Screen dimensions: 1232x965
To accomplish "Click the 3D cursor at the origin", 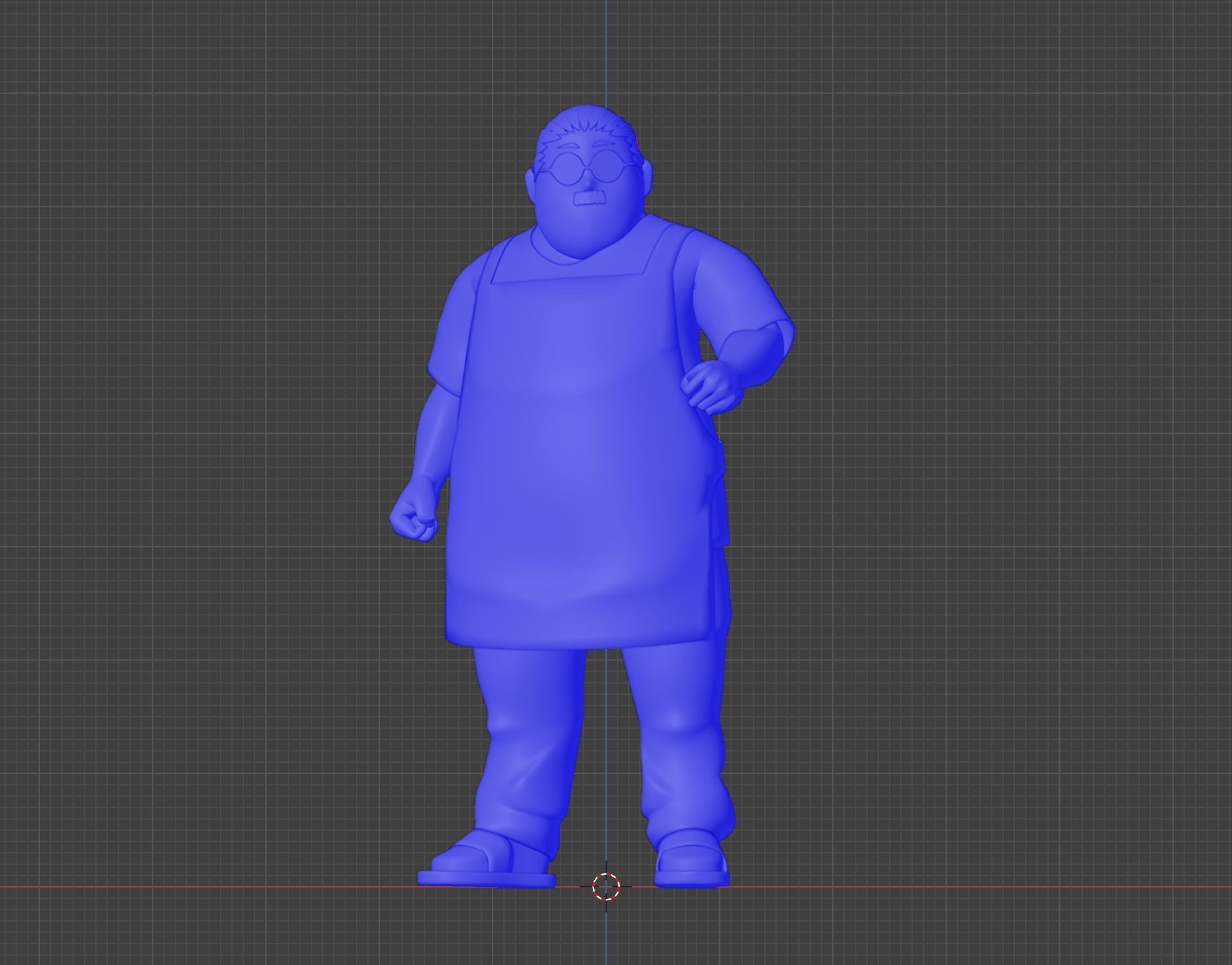I will [x=606, y=886].
